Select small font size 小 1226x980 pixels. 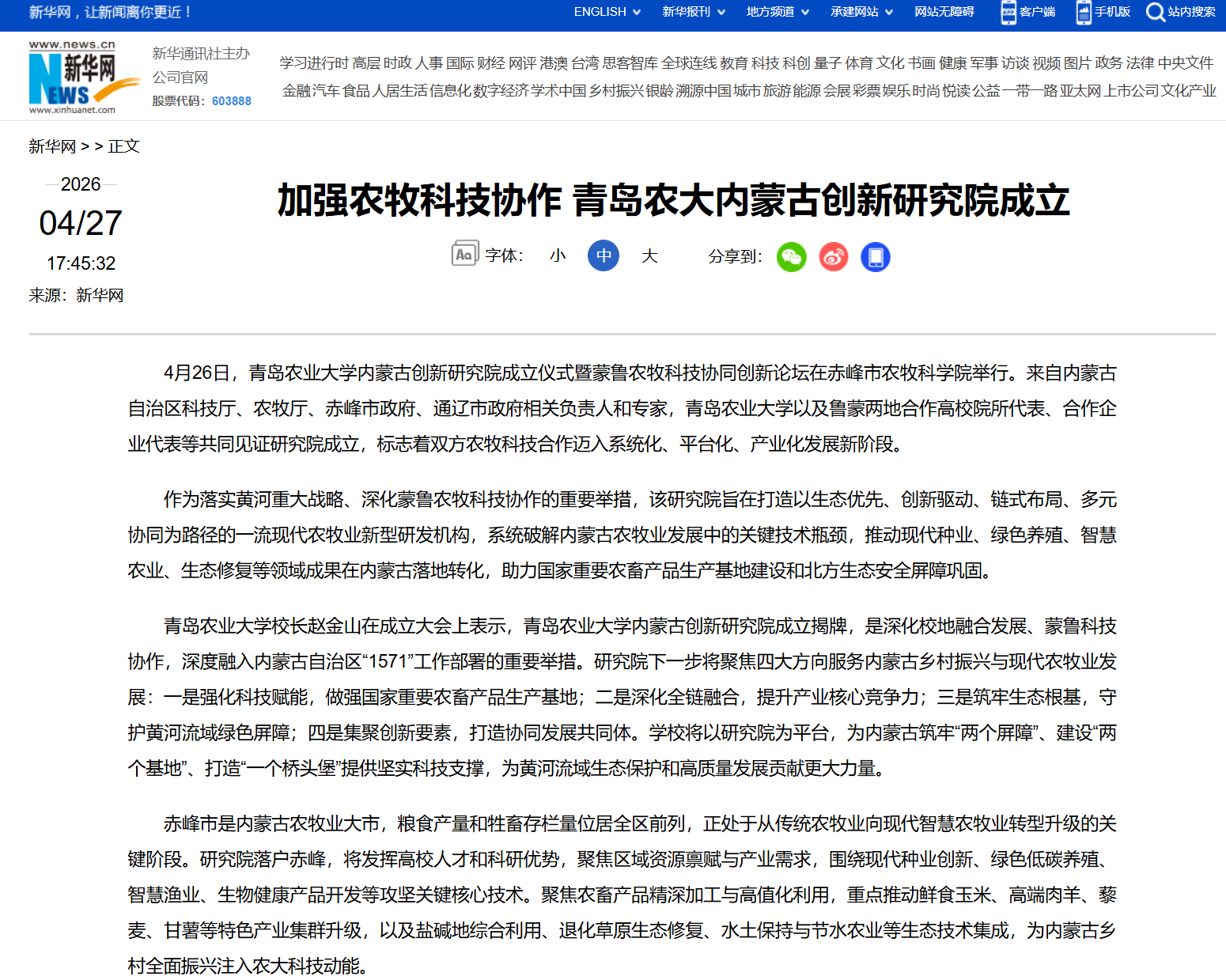pos(558,256)
